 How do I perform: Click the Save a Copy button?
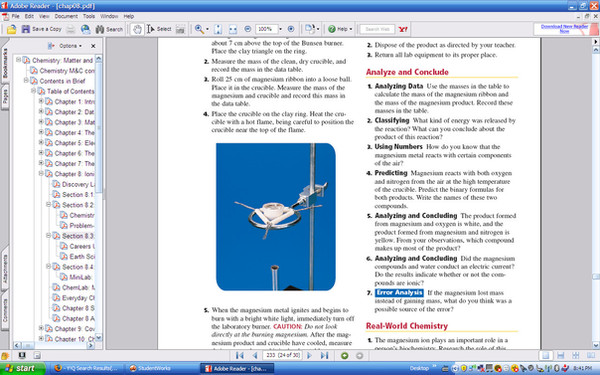[x=41, y=29]
